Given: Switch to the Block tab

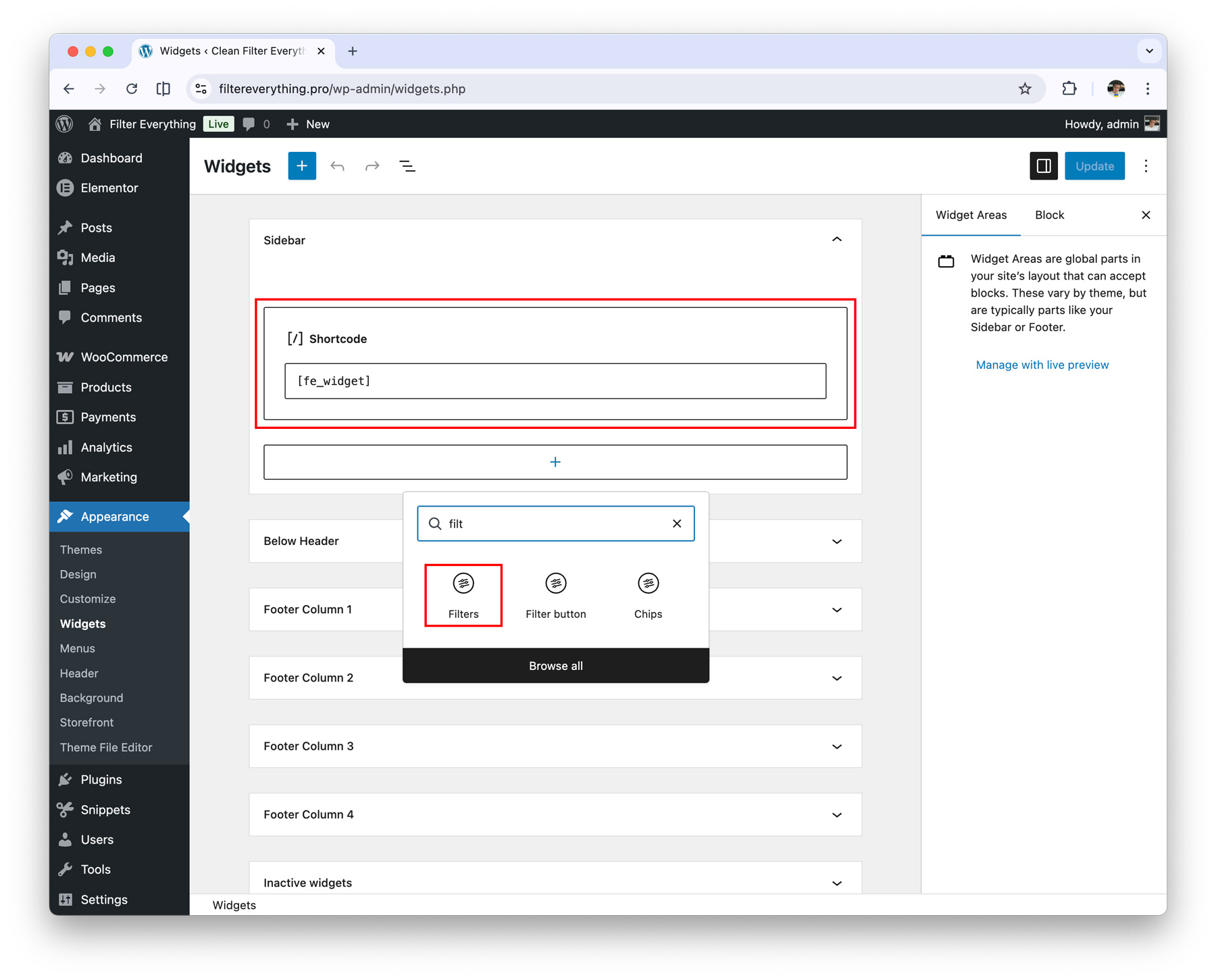Looking at the screenshot, I should click(1048, 215).
